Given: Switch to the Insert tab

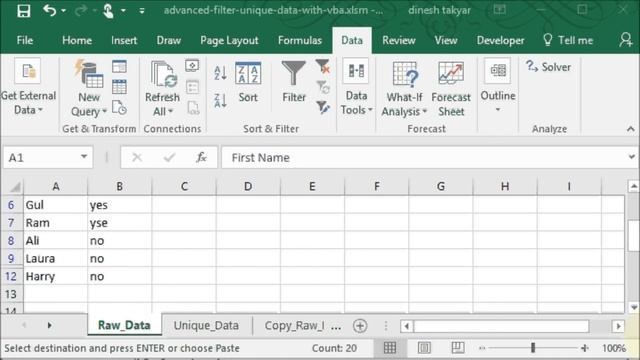Looking at the screenshot, I should click(124, 40).
